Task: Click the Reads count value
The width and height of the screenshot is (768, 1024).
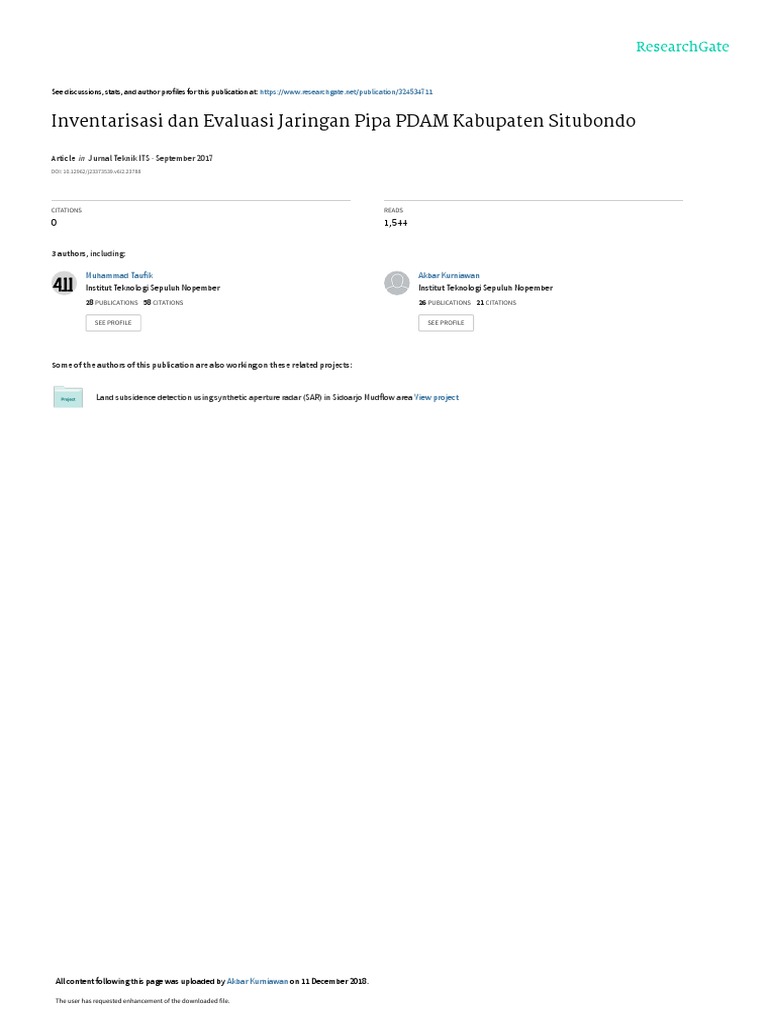Action: 396,223
